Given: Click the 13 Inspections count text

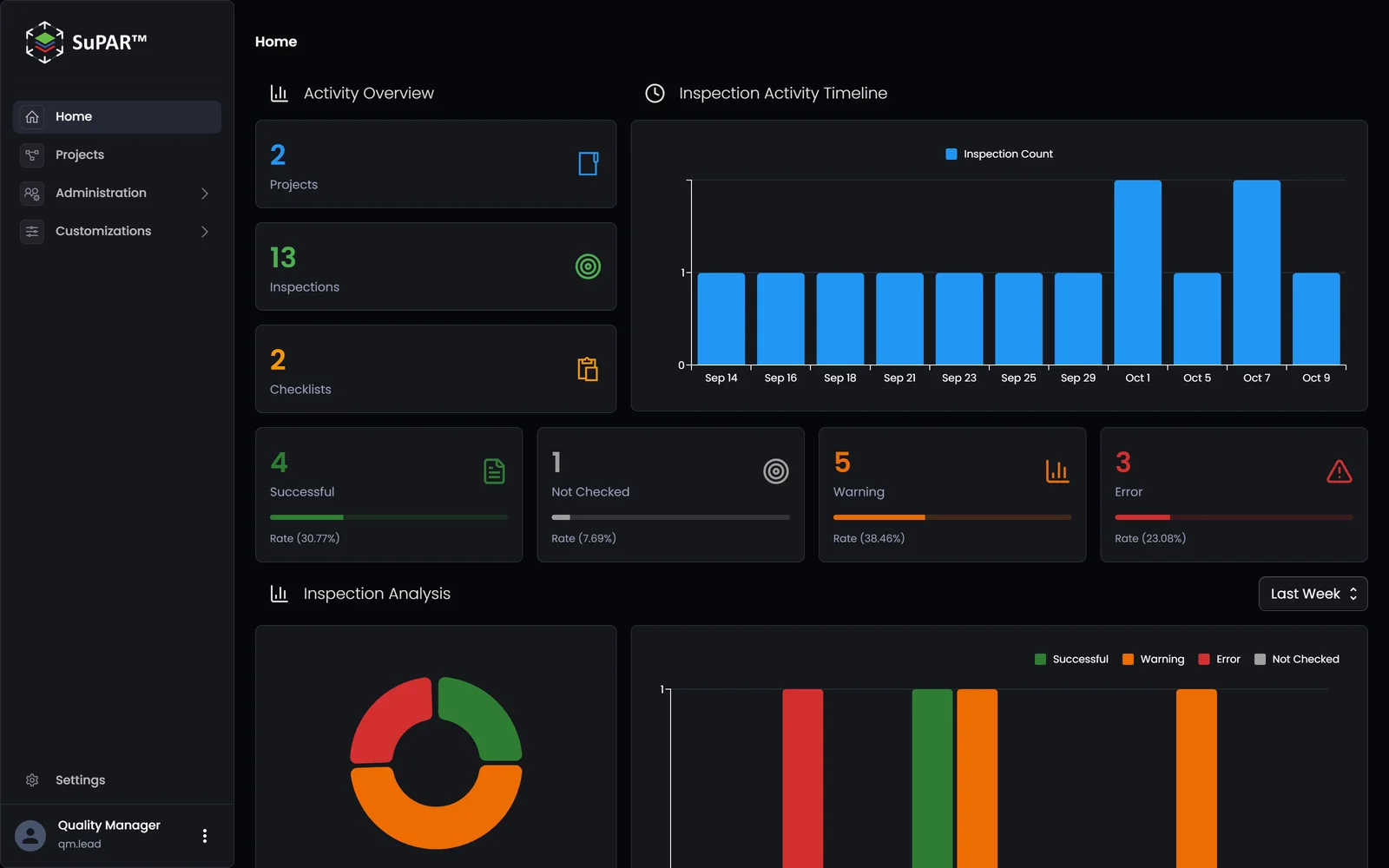Looking at the screenshot, I should tap(283, 258).
